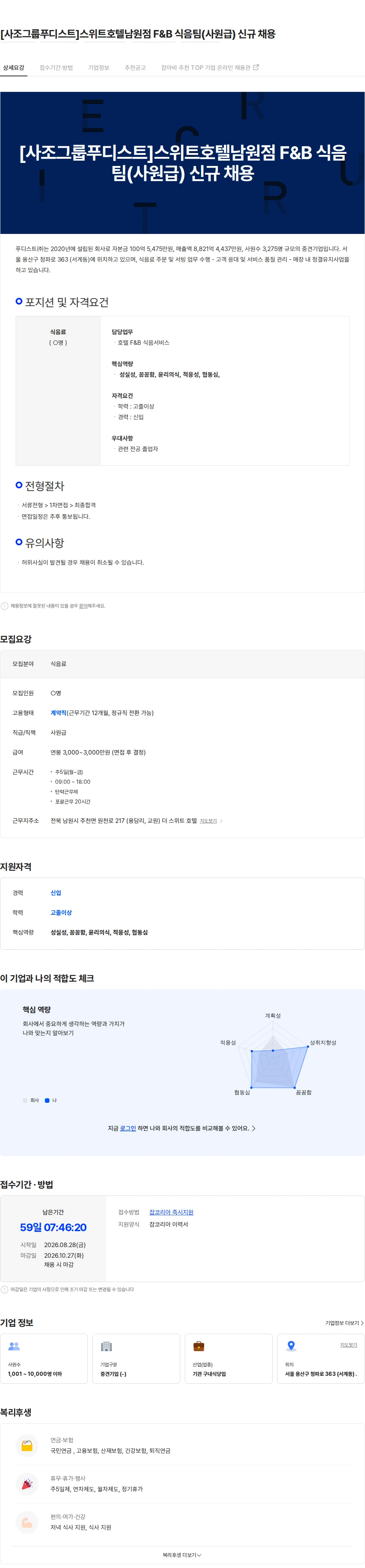This screenshot has width=365, height=1568.
Task: Click the 마감일 2026.10.27(화) date
Action: tap(64, 1255)
